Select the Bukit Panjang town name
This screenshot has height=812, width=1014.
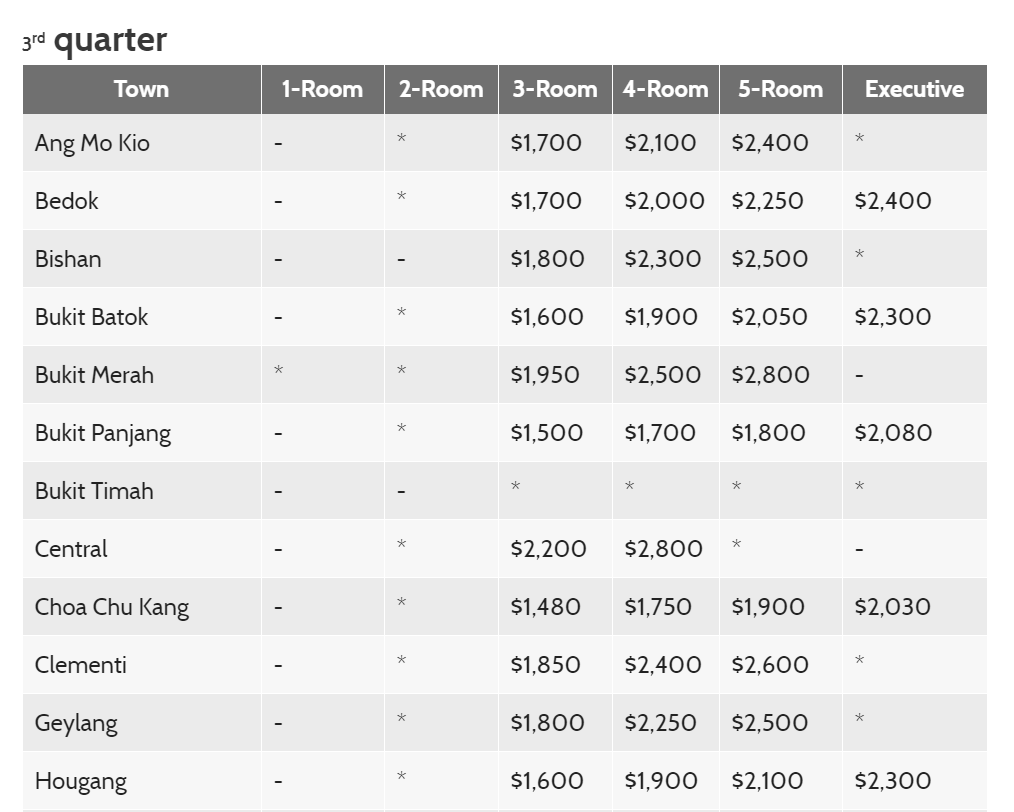coord(103,433)
